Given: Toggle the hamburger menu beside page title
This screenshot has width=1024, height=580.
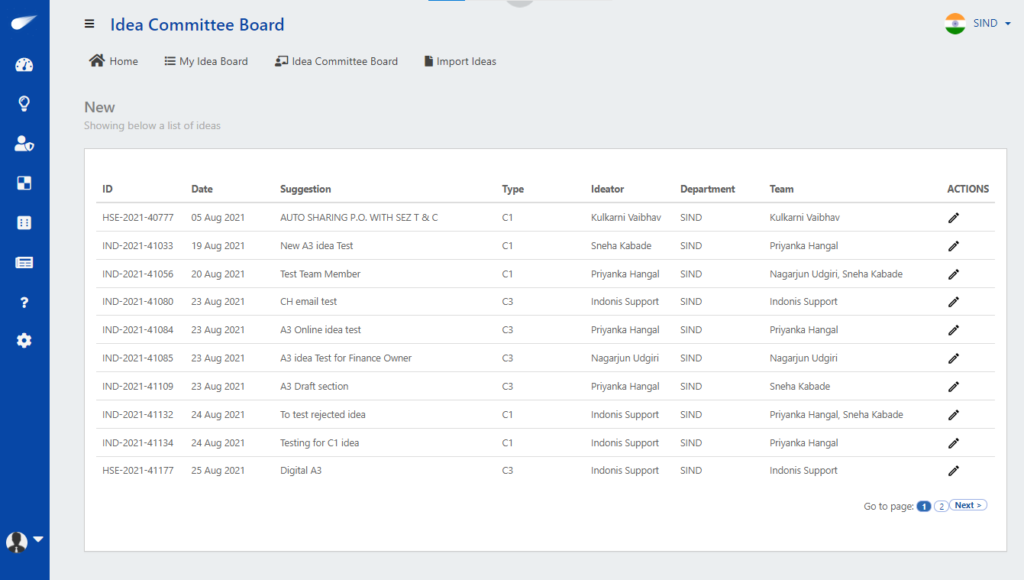Looking at the screenshot, I should tap(89, 24).
